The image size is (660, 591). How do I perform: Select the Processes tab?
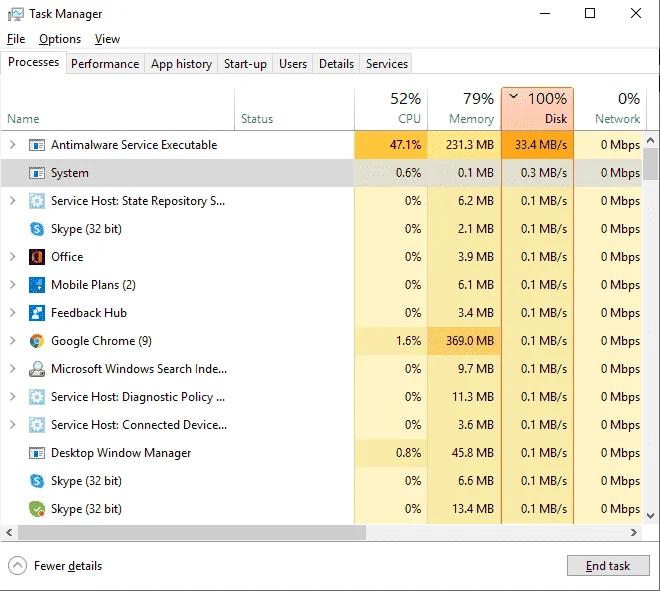(33, 62)
